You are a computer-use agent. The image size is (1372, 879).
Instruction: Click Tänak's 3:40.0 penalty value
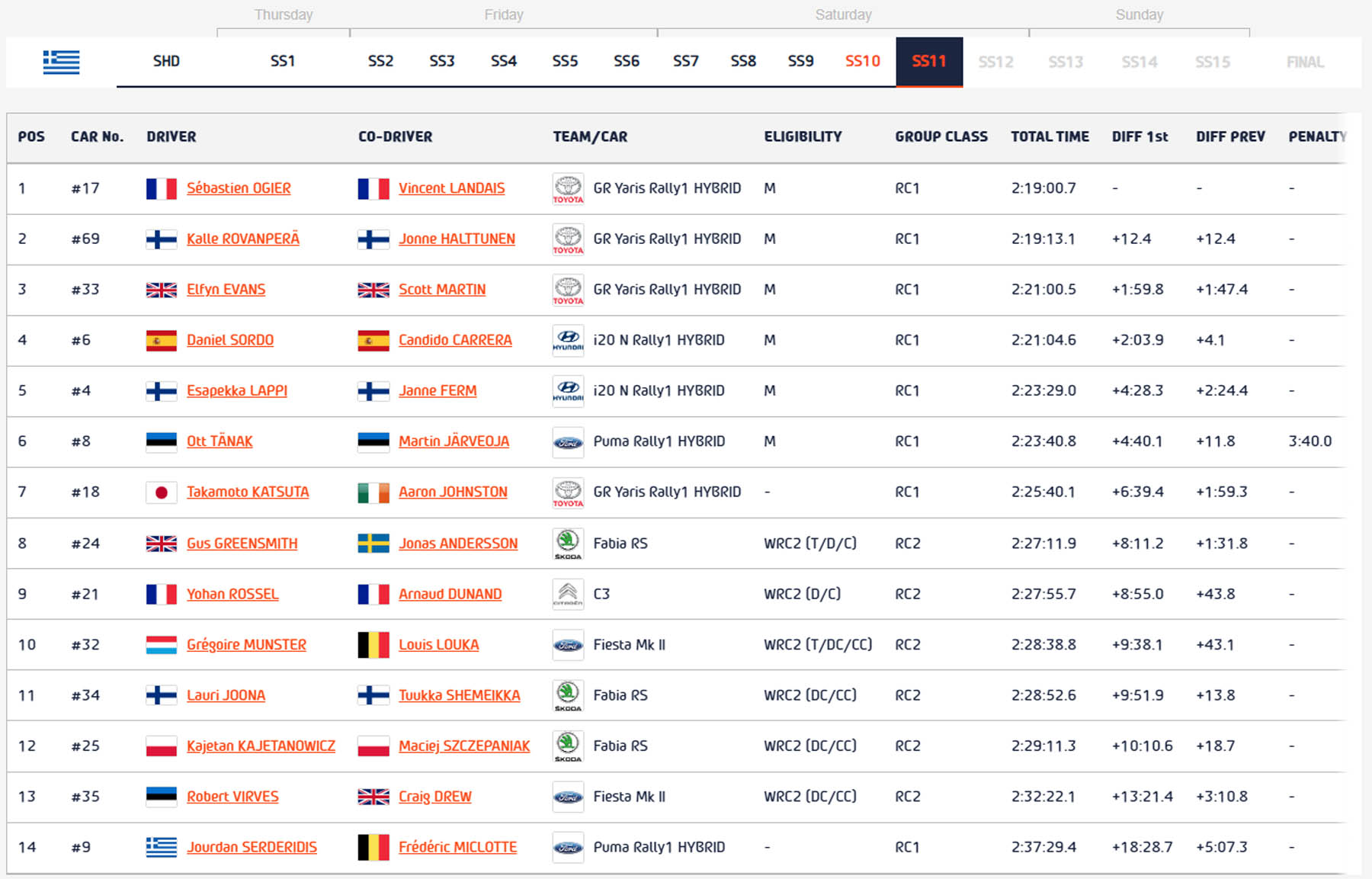click(x=1309, y=441)
